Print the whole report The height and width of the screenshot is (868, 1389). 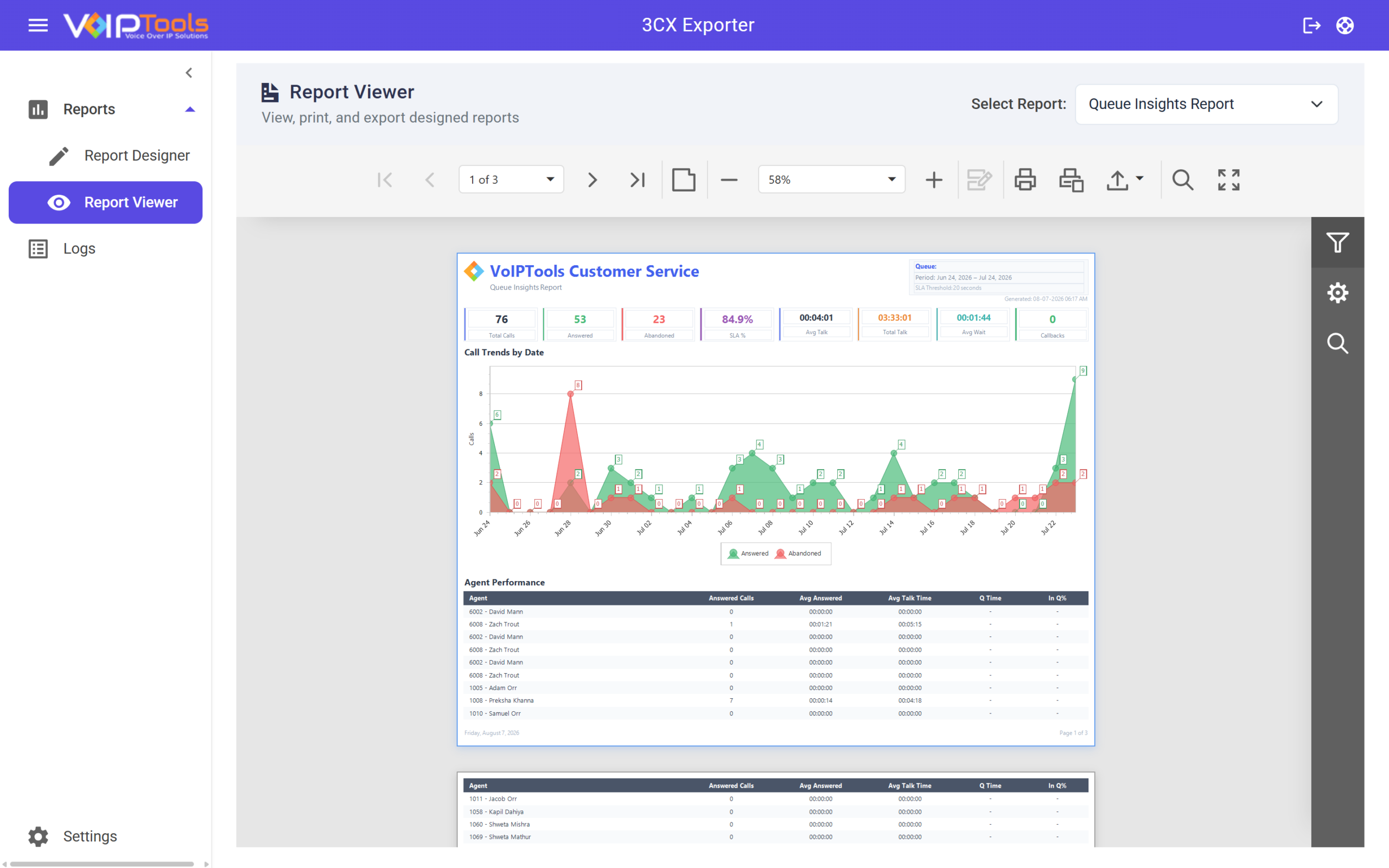(x=1025, y=180)
